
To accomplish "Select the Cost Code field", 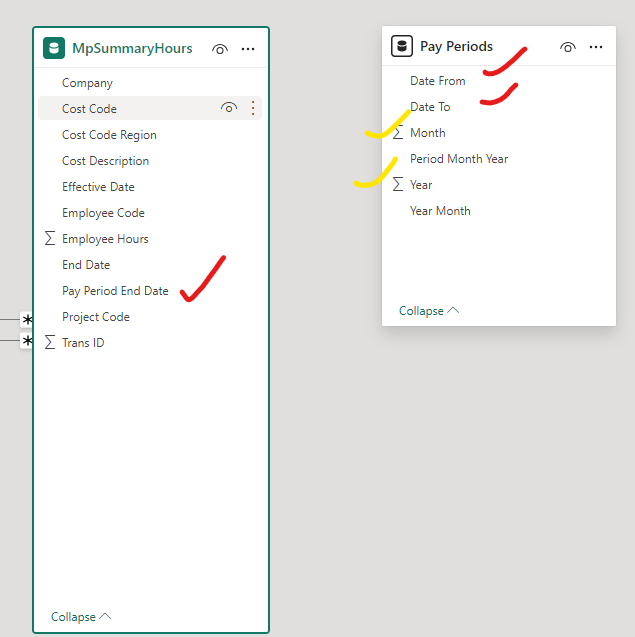I will click(x=89, y=109).
